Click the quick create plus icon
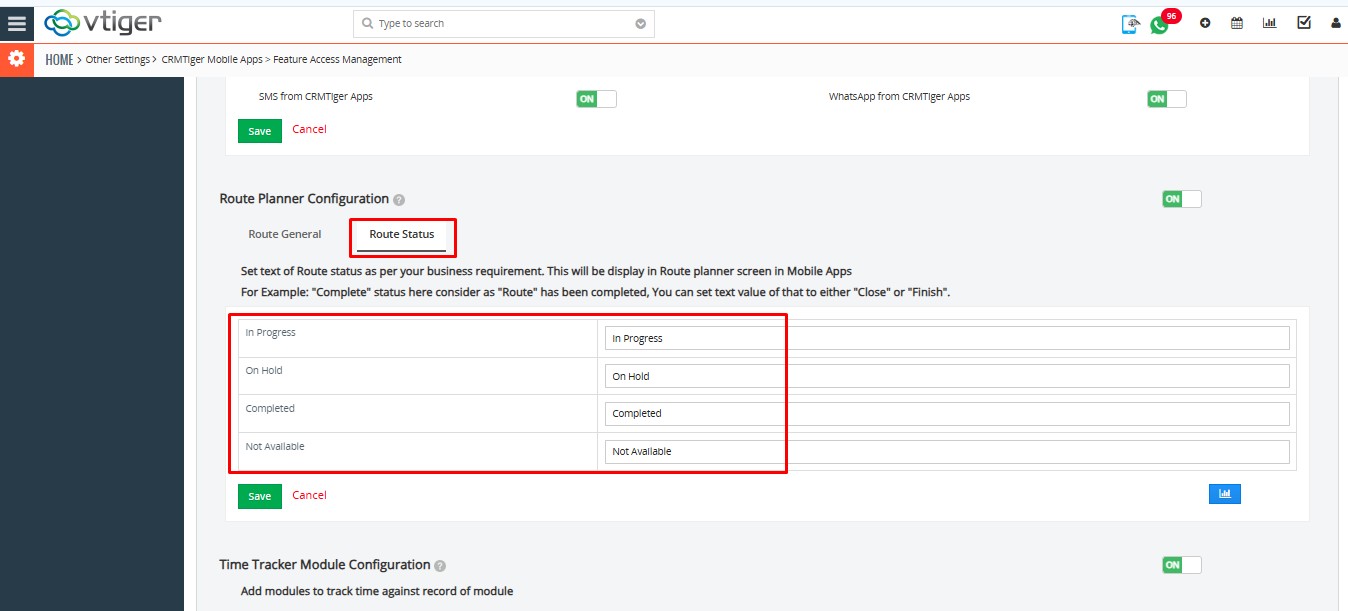Image resolution: width=1348 pixels, height=611 pixels. 1205,23
